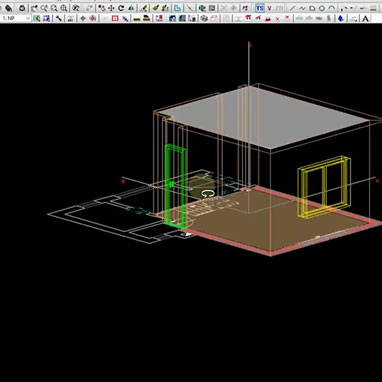This screenshot has height=382, width=382.
Task: Click the zoom window magnifier icon
Action: (x=64, y=8)
